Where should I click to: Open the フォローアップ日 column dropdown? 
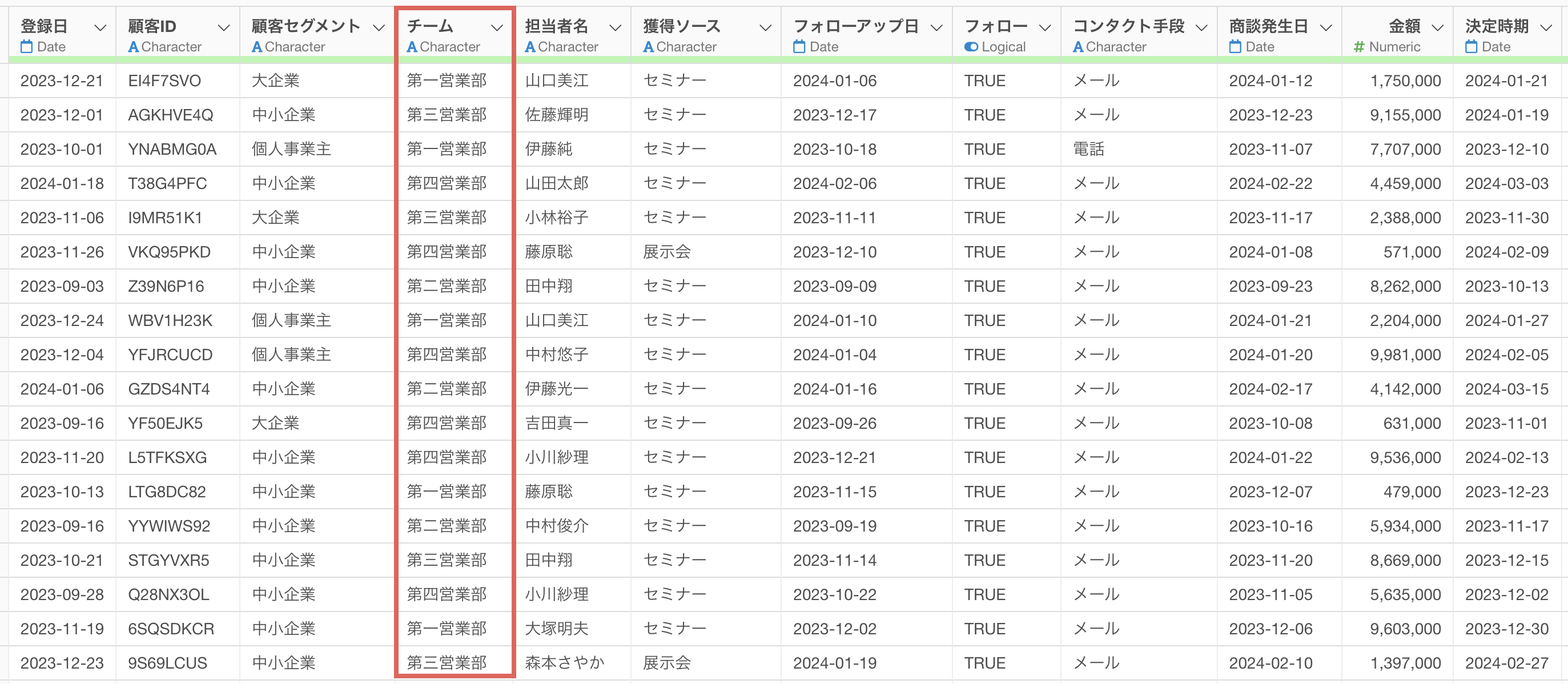937,27
